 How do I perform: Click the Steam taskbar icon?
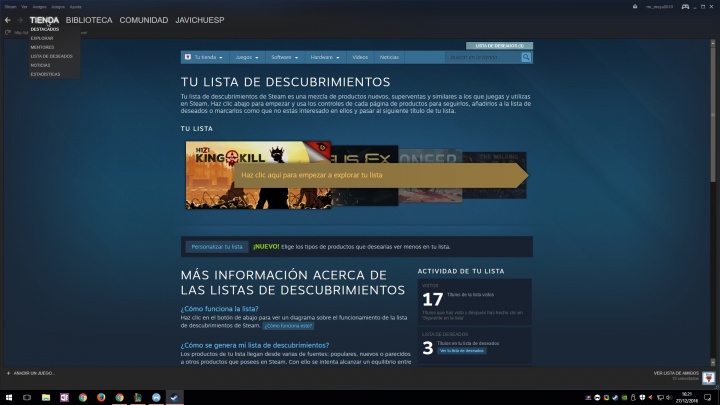[x=174, y=398]
